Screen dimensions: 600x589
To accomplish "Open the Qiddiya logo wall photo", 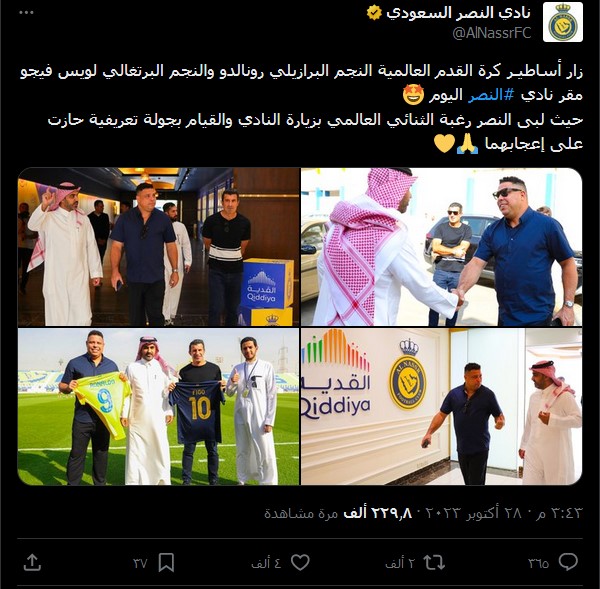I will pyautogui.click(x=441, y=406).
